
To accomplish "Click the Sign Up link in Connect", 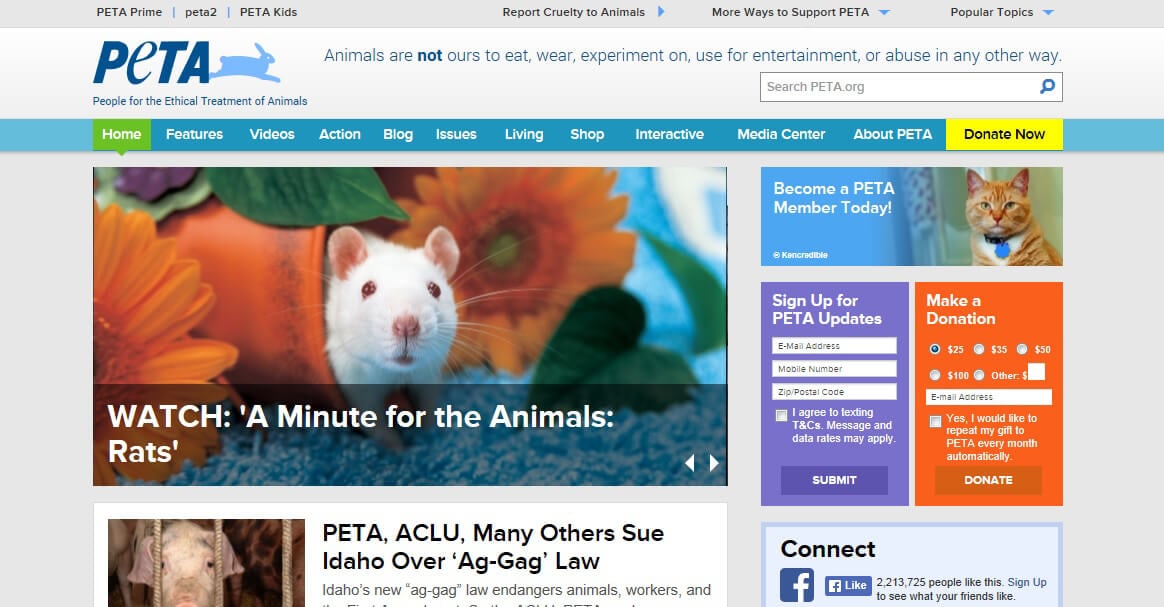I will pos(1028,581).
